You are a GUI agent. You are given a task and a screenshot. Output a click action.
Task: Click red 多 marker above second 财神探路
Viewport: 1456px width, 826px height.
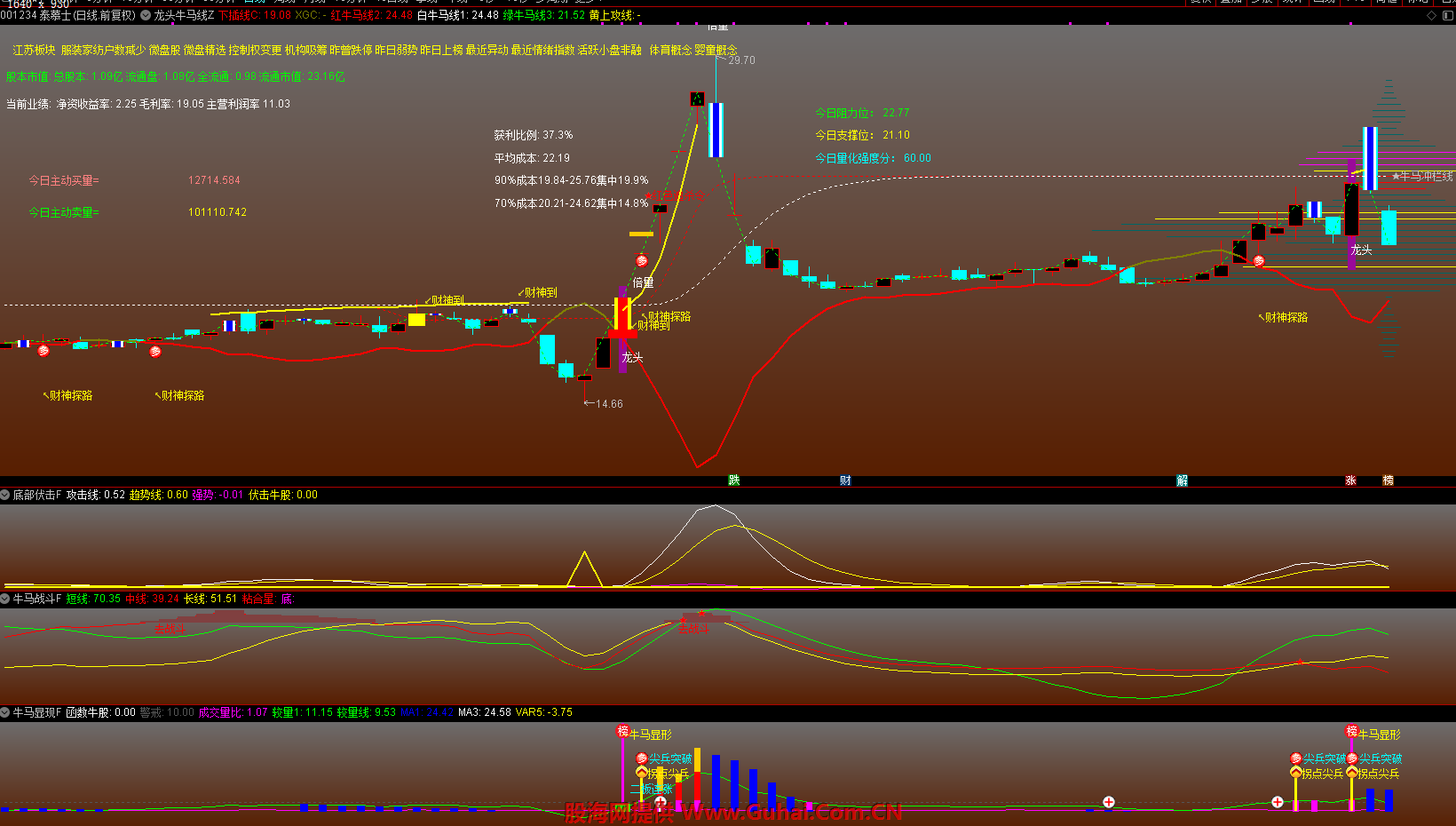point(155,352)
